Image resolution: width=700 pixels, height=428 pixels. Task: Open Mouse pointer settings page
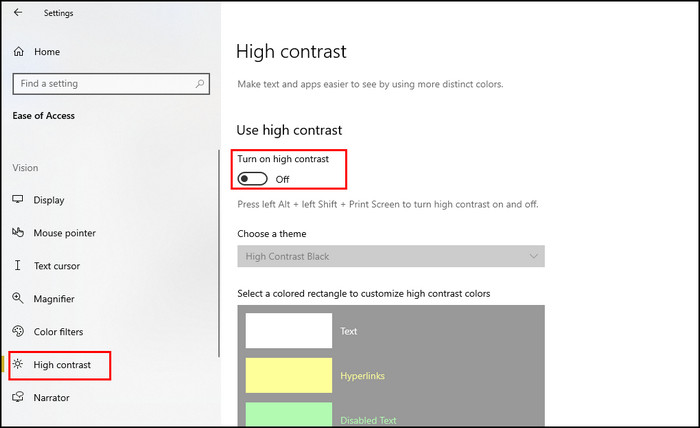click(64, 233)
